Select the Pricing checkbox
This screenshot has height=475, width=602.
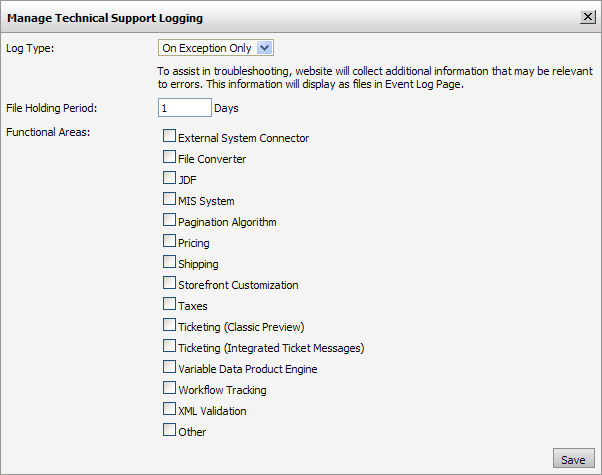(x=169, y=241)
